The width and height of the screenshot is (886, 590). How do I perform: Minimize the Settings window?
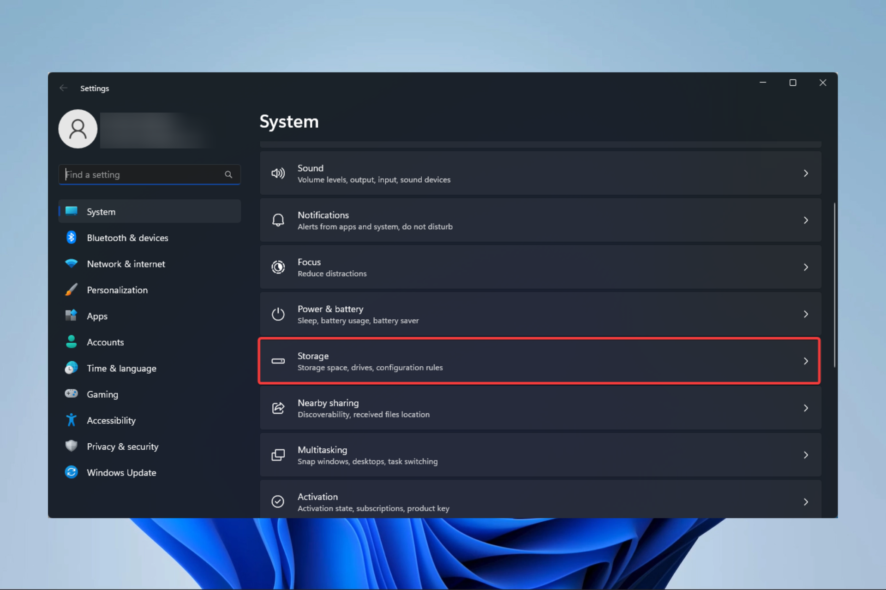tap(763, 83)
